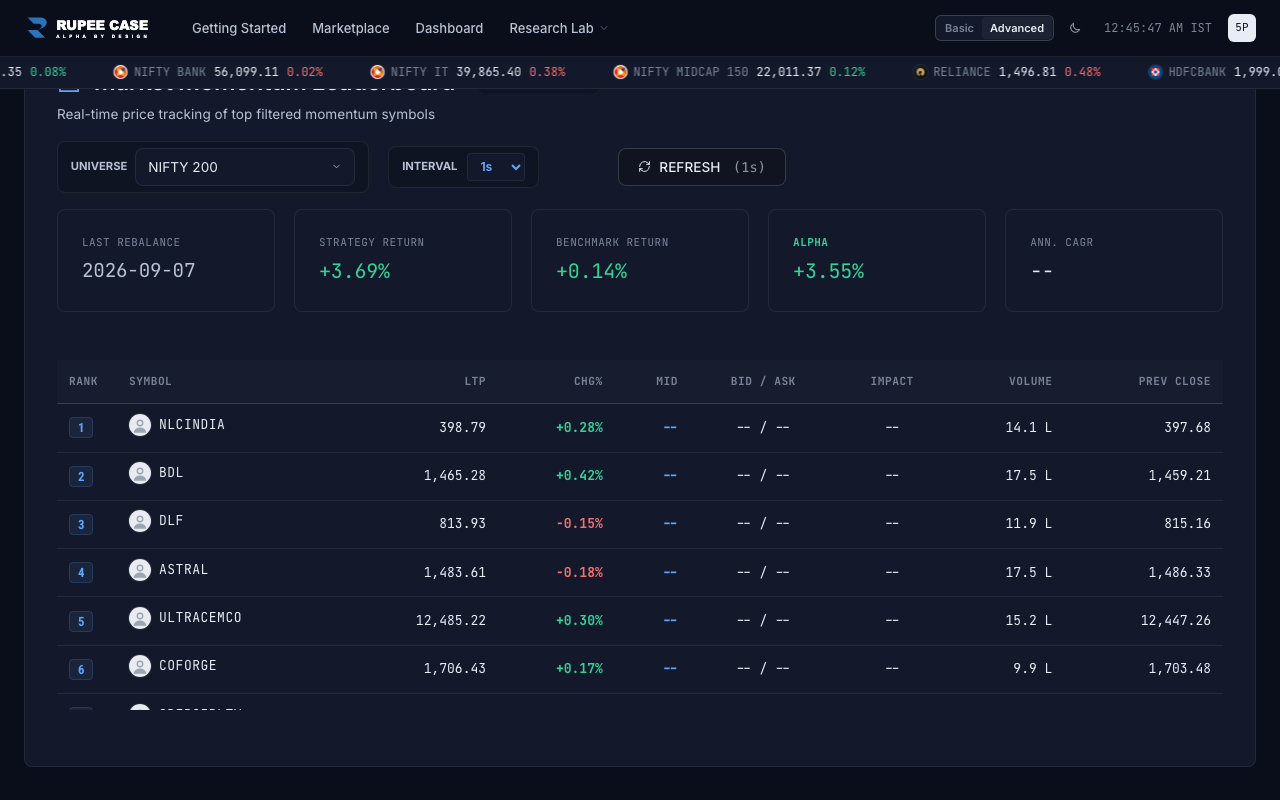Sort by the VOLUME column header

click(1030, 381)
